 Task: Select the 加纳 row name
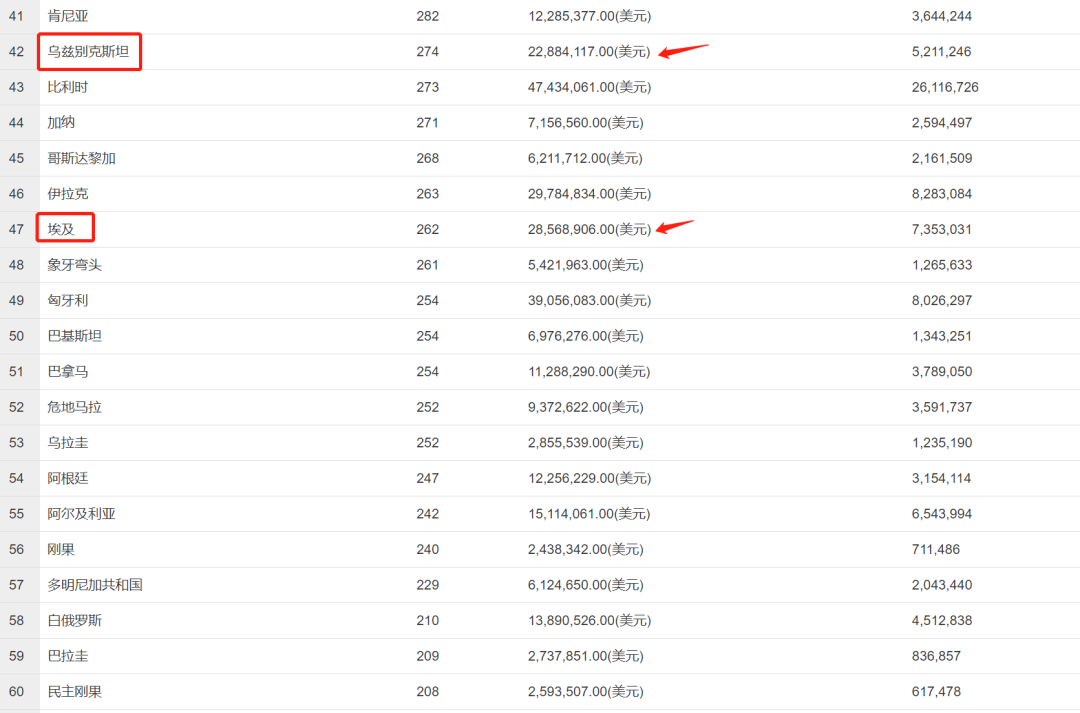61,123
